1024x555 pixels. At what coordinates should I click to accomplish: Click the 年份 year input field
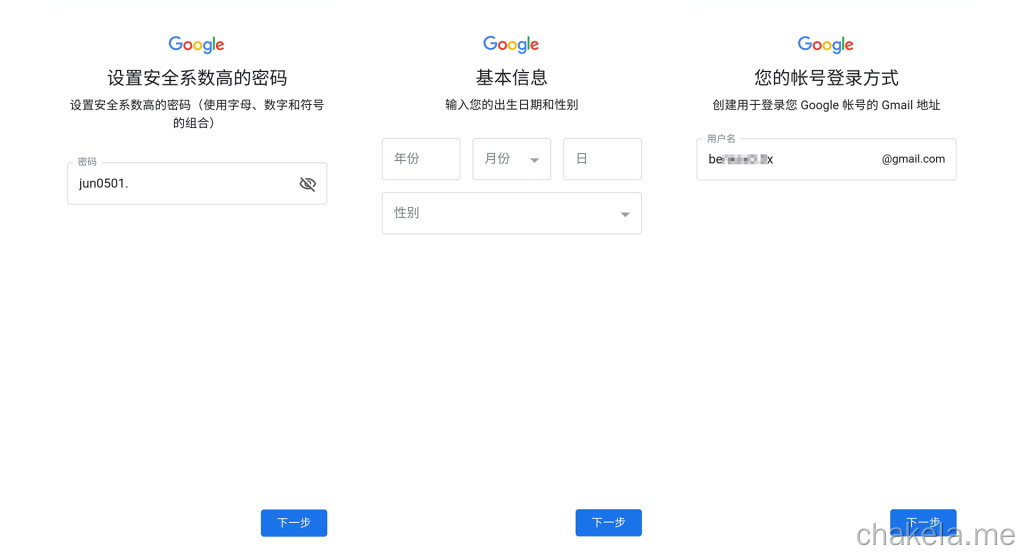click(x=421, y=159)
